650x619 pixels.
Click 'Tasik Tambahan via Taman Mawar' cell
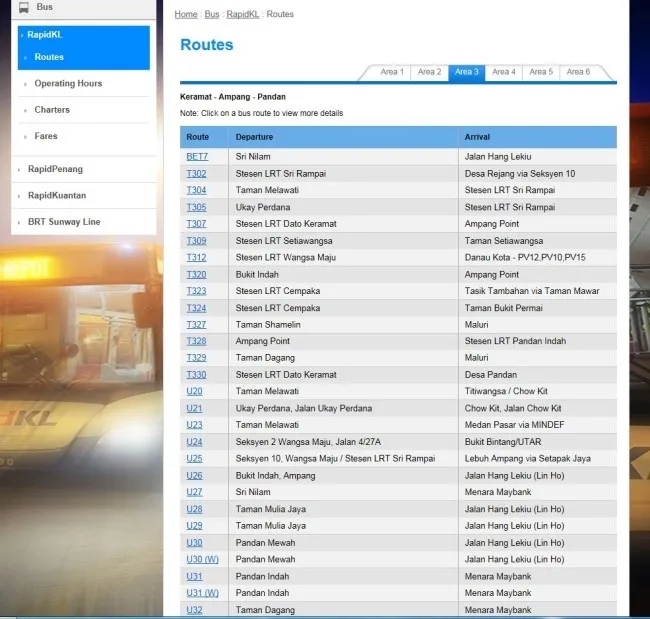pyautogui.click(x=532, y=291)
